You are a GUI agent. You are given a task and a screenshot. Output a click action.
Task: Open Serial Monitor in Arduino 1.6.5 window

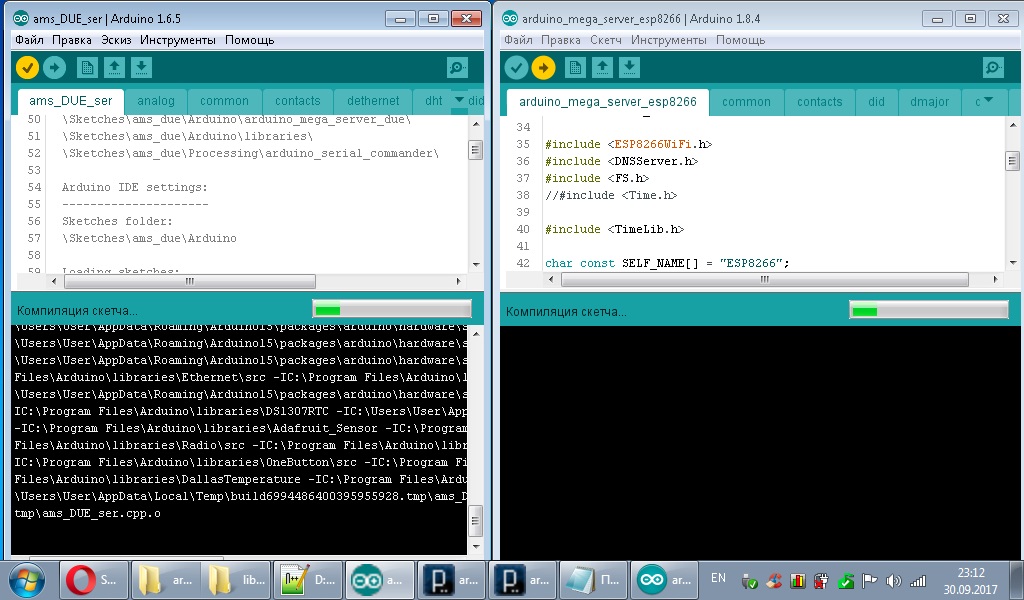click(457, 68)
